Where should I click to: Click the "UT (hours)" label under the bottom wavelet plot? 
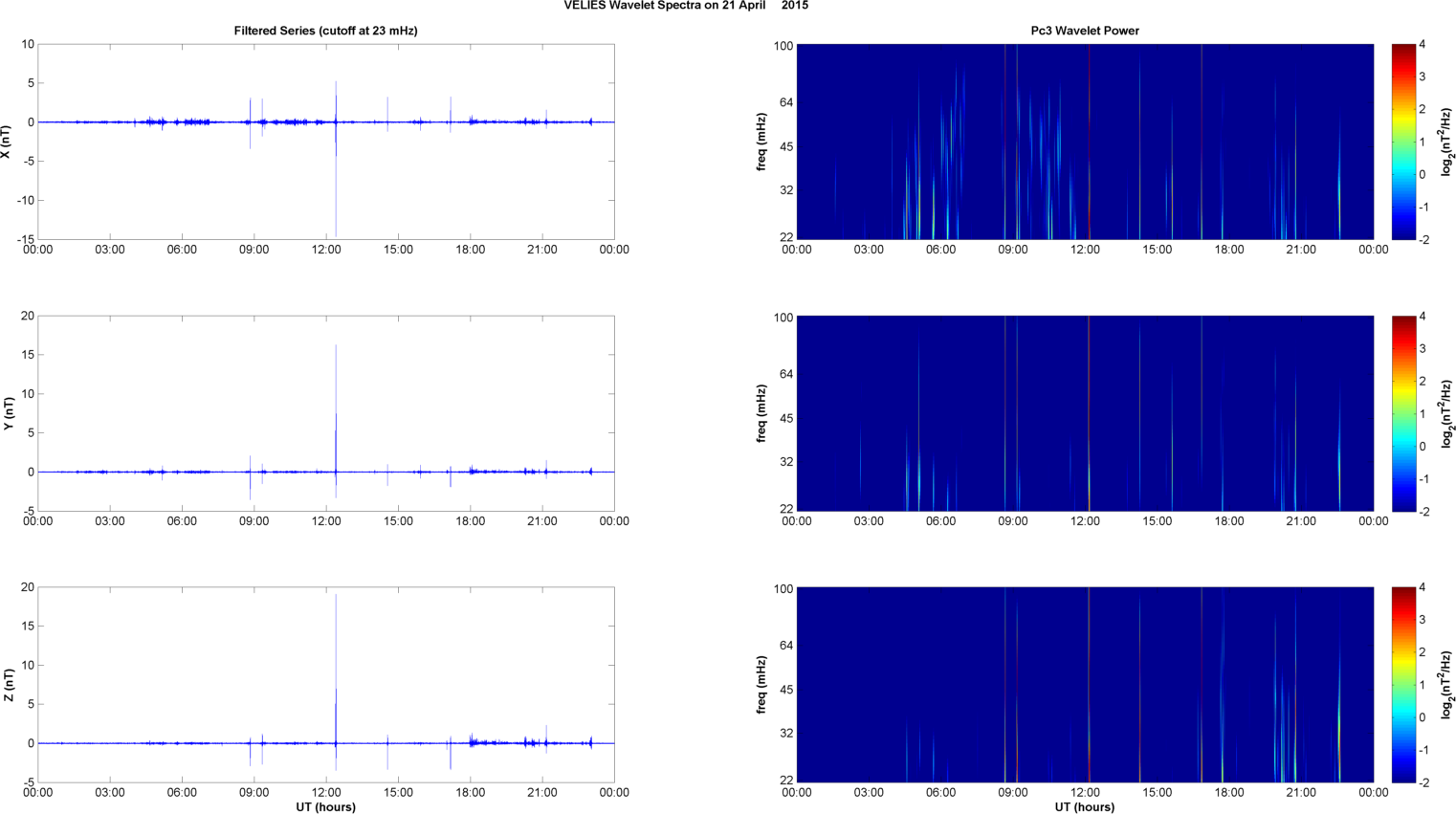click(1085, 807)
